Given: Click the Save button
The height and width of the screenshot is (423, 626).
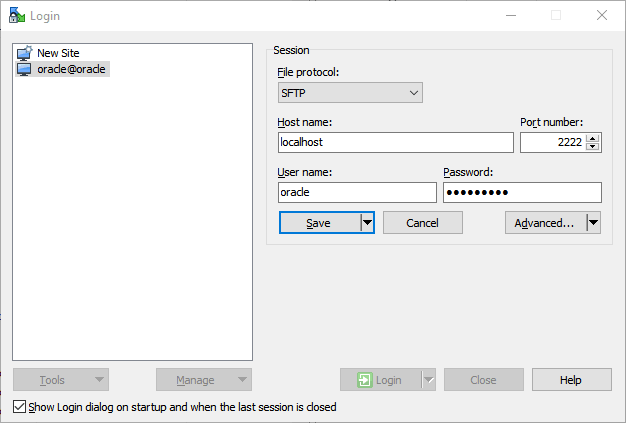Looking at the screenshot, I should (320, 223).
